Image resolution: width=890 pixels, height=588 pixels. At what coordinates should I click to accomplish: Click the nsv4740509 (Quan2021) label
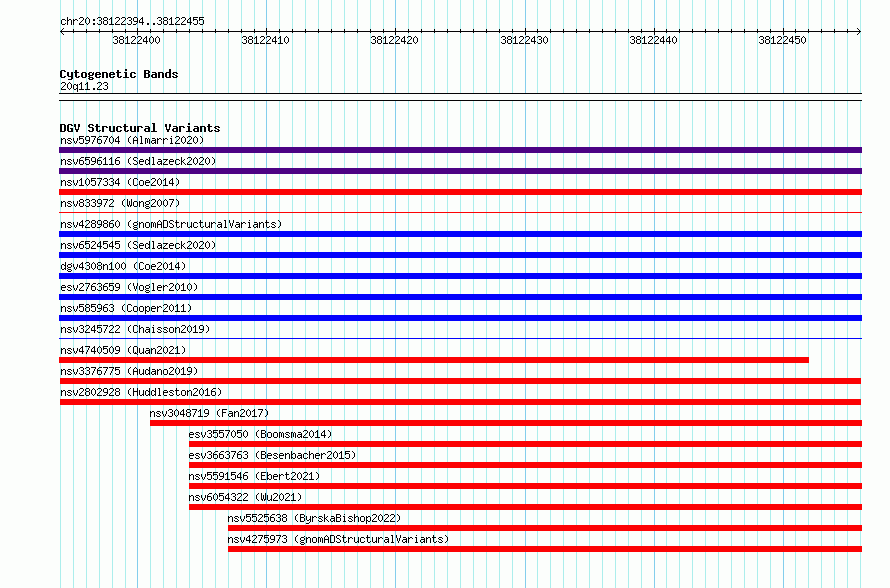pos(123,350)
